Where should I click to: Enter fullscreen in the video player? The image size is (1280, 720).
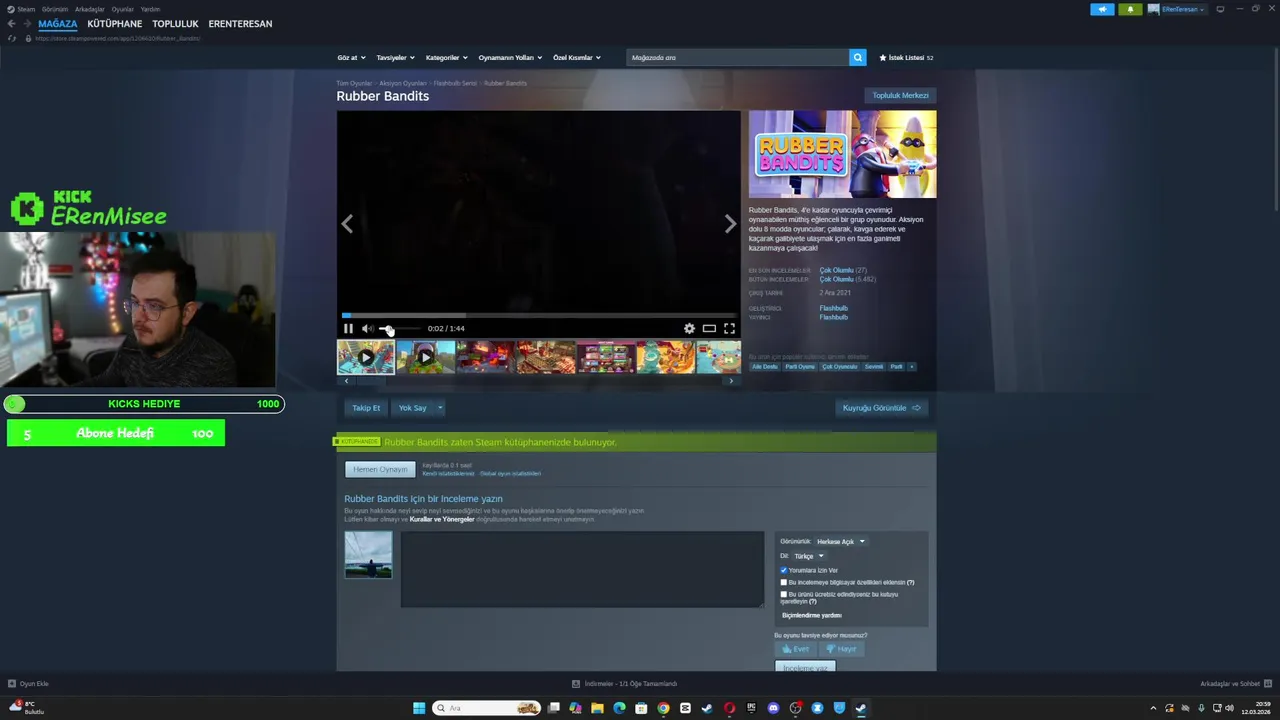[729, 328]
